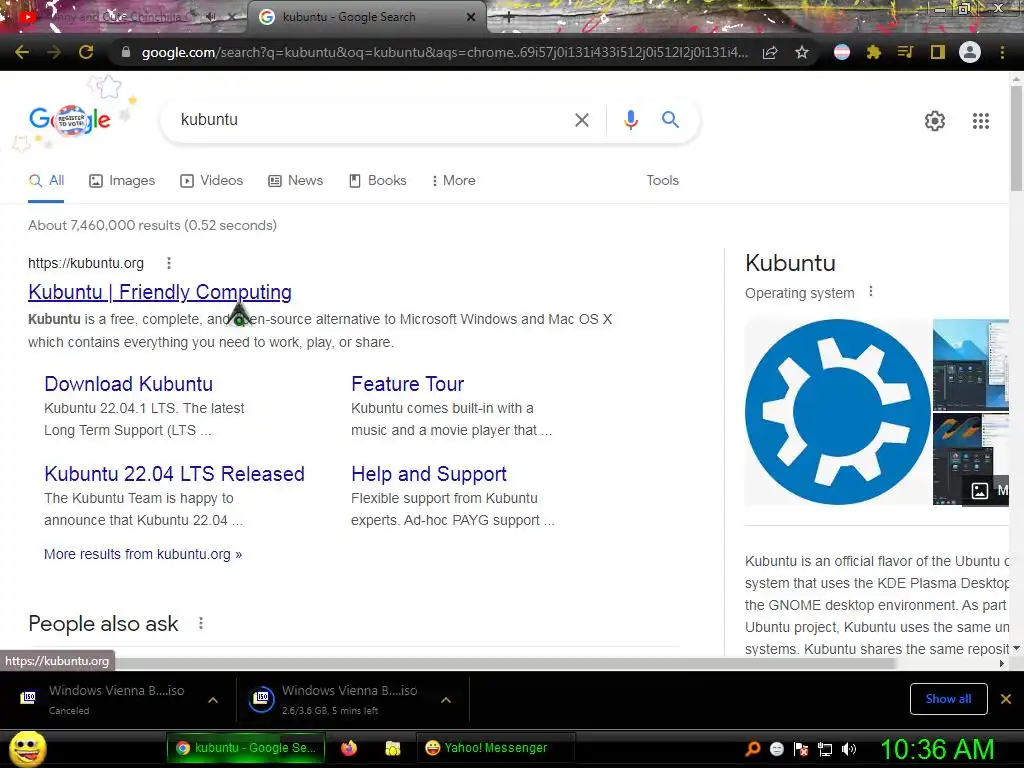
Task: Open Kubuntu 22.04 LTS Released link
Action: point(174,474)
